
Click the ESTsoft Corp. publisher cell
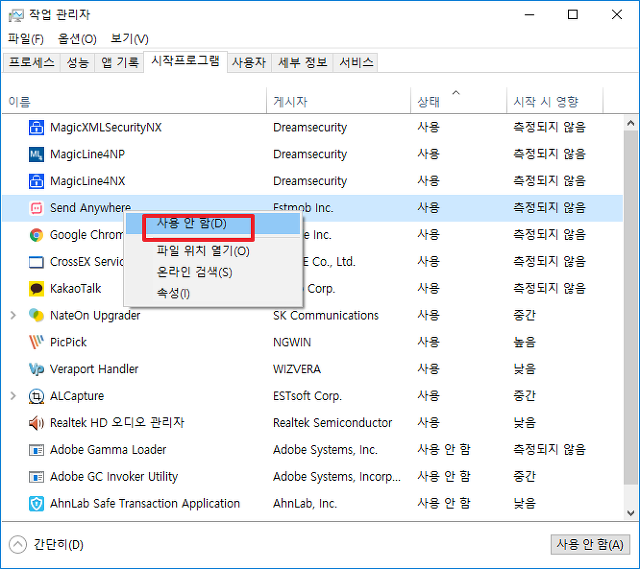tap(307, 396)
